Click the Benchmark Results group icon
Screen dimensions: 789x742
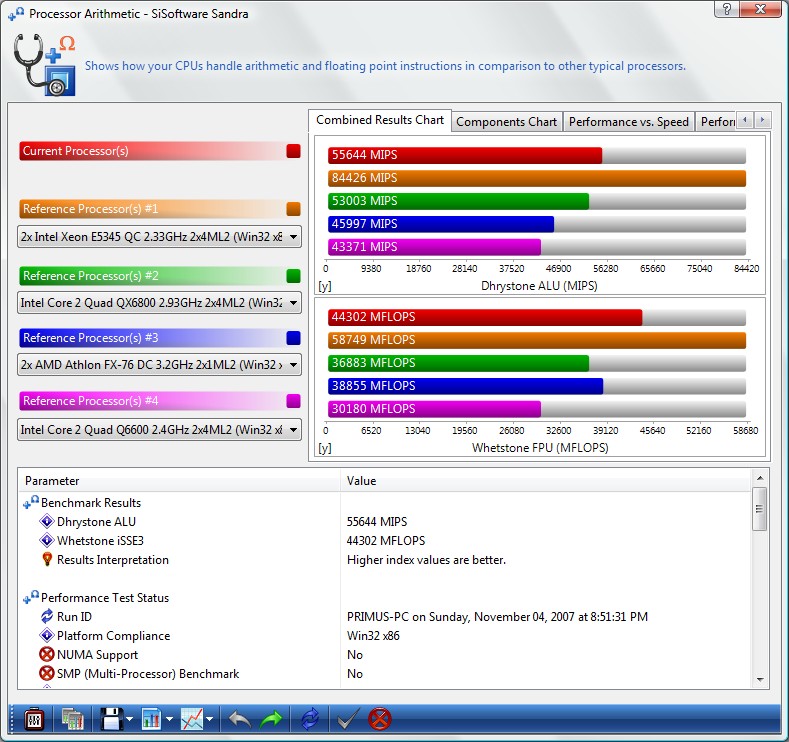coord(31,502)
